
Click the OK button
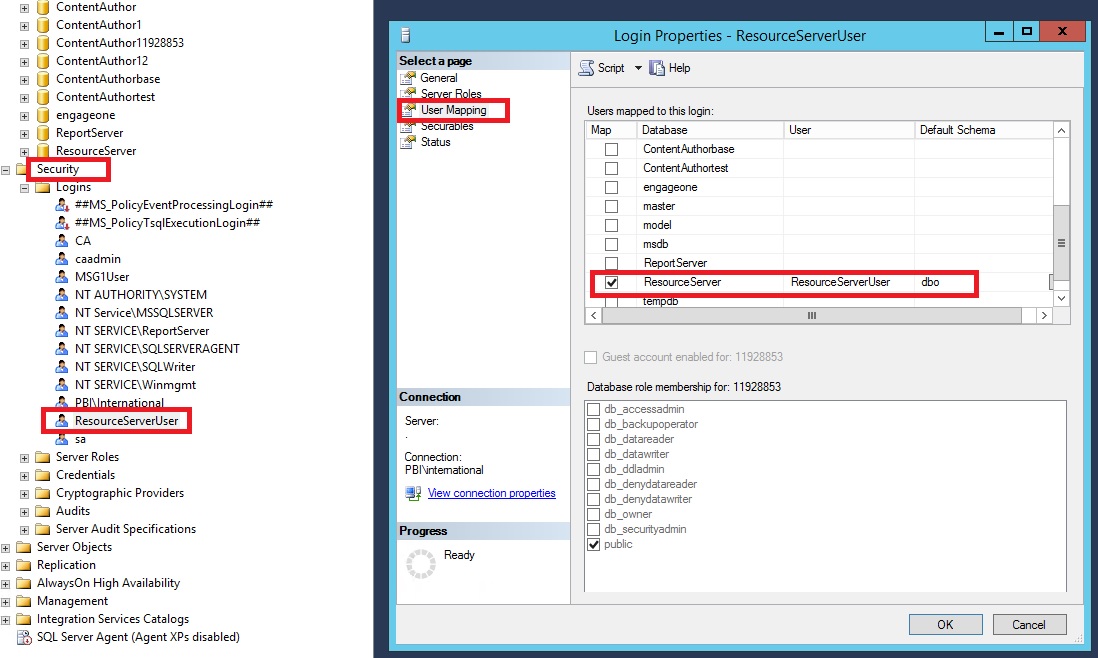click(944, 623)
